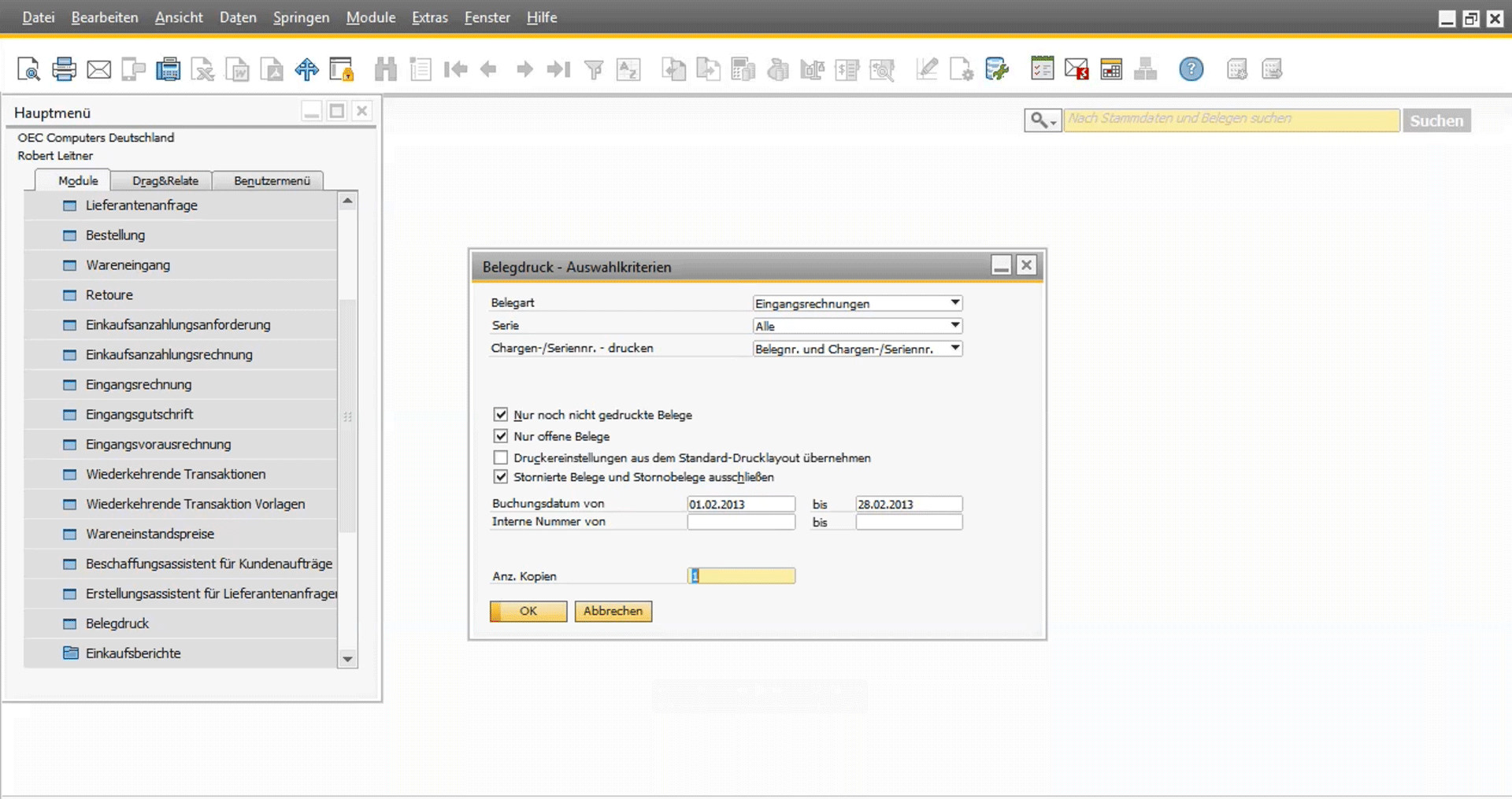Click the binoculars Find icon
The width and height of the screenshot is (1512, 799).
(x=386, y=69)
